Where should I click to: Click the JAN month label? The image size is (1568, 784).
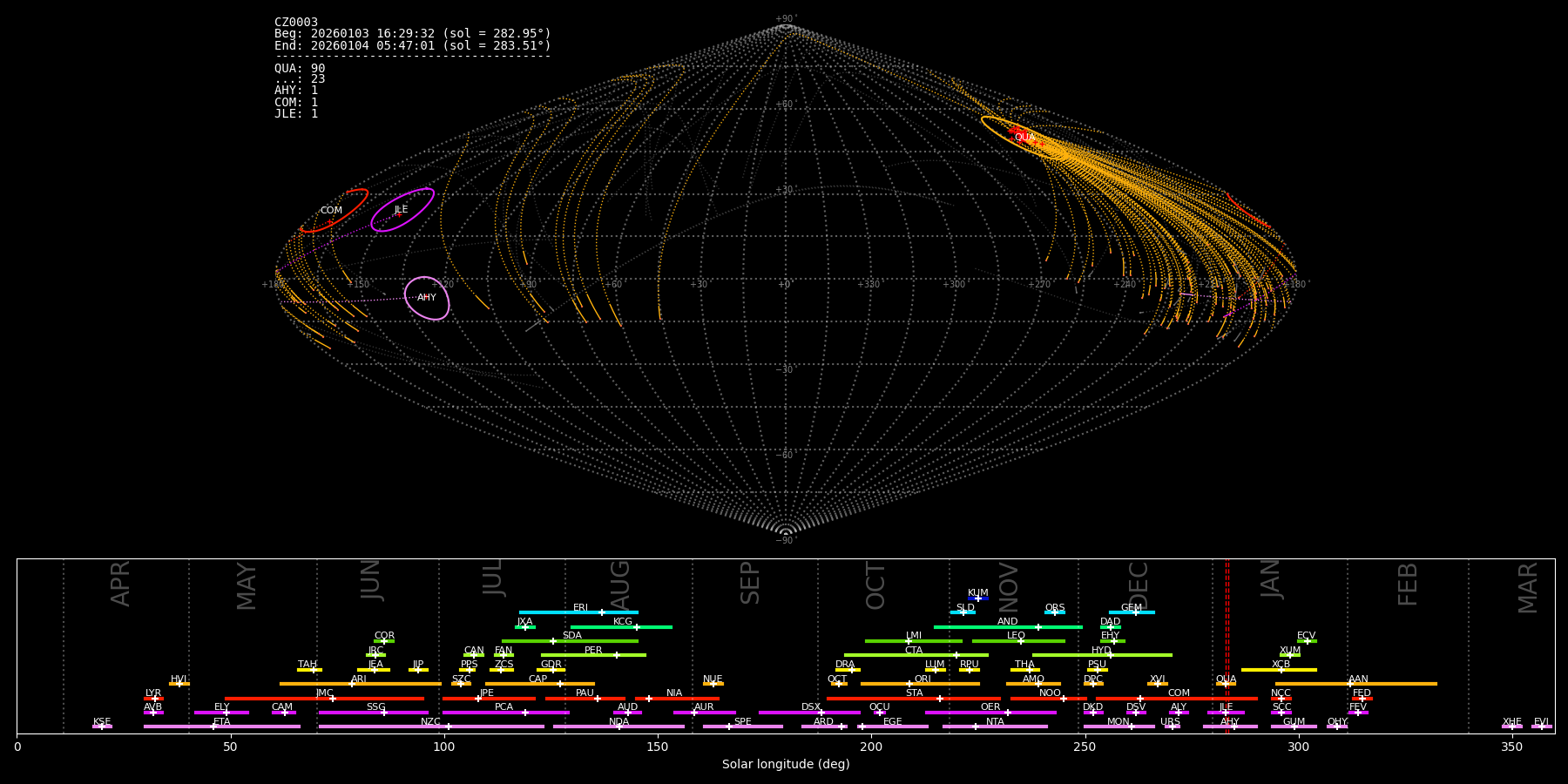click(1271, 579)
